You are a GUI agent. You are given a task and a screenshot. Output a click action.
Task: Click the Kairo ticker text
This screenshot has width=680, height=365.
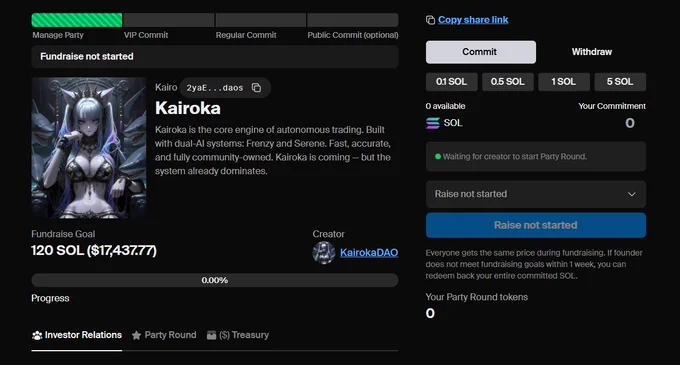click(166, 88)
